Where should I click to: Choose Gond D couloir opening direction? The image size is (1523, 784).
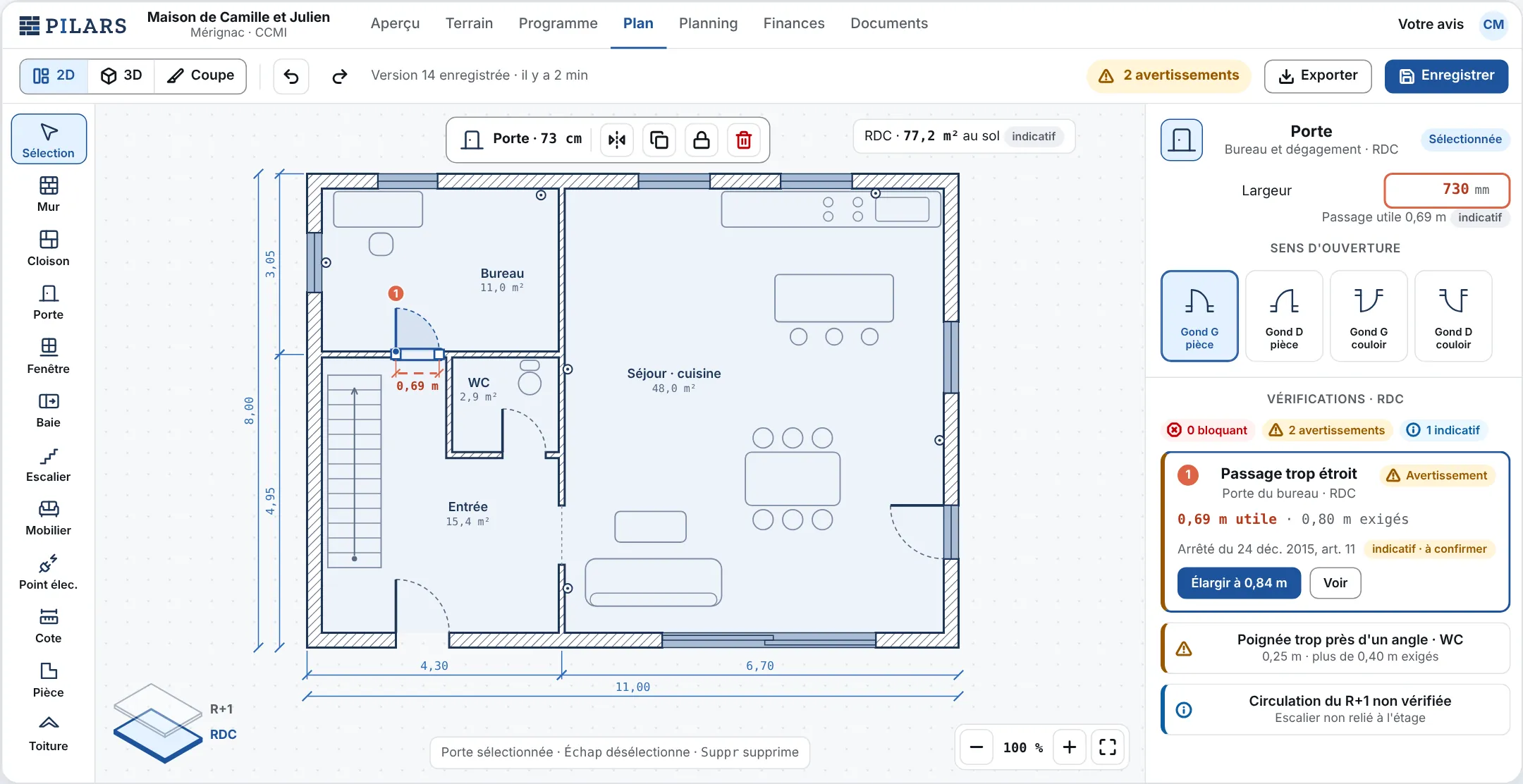point(1453,316)
